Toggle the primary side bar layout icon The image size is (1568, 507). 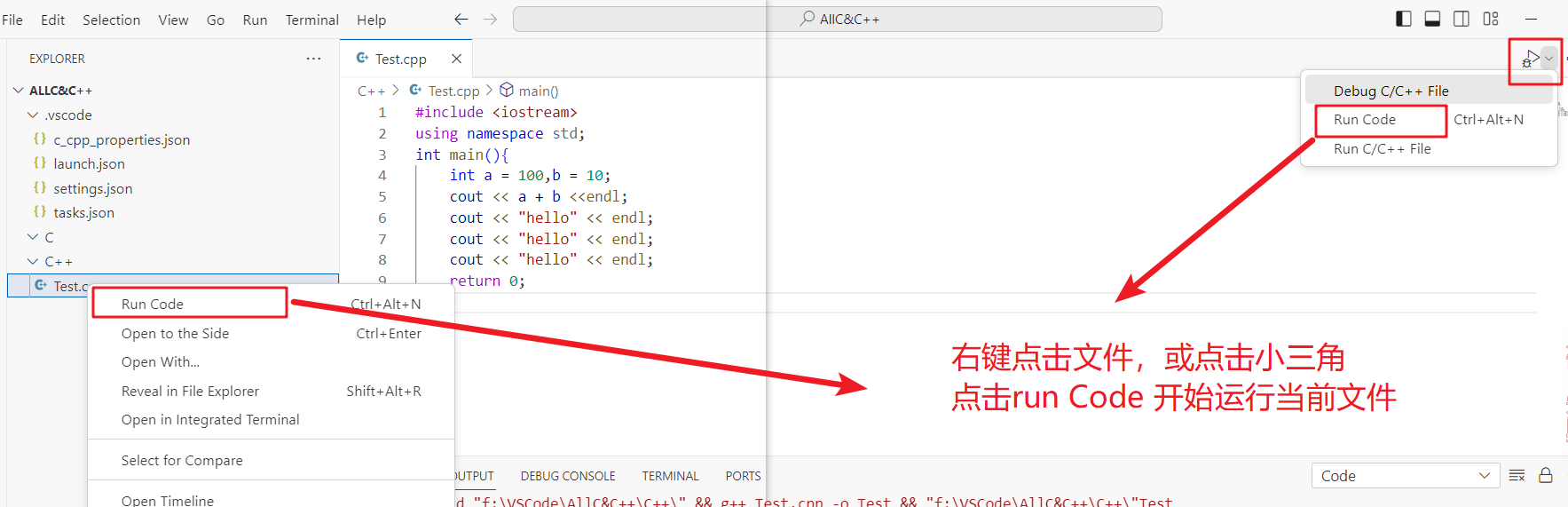pyautogui.click(x=1403, y=19)
